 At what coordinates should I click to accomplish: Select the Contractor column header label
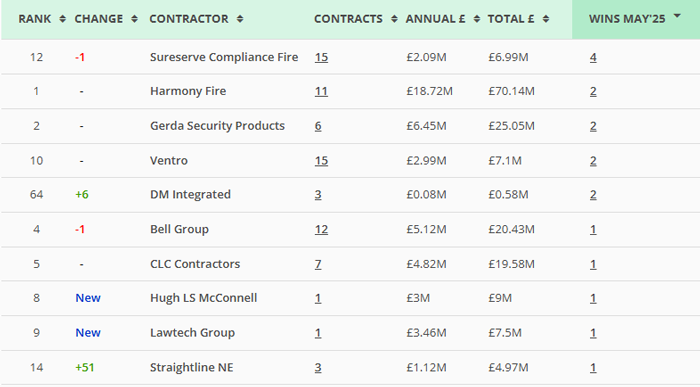pos(189,19)
